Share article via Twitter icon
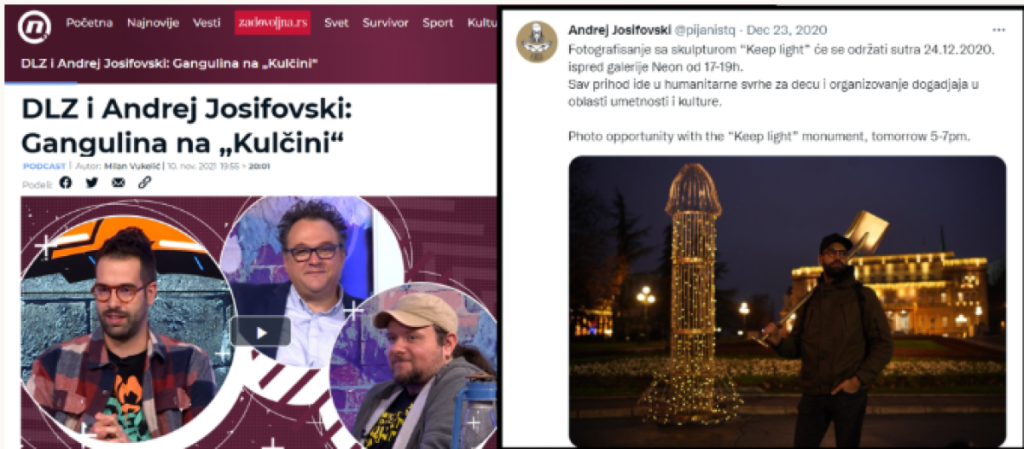The height and width of the screenshot is (449, 1024). click(91, 183)
